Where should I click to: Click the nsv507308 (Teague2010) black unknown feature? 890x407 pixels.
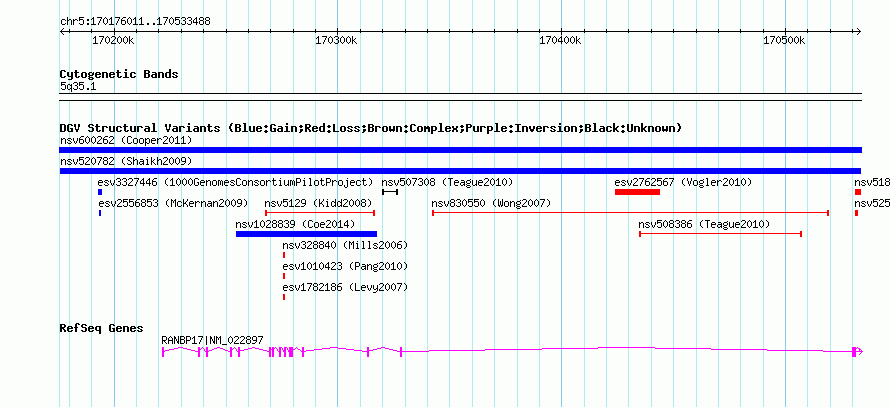tap(390, 192)
